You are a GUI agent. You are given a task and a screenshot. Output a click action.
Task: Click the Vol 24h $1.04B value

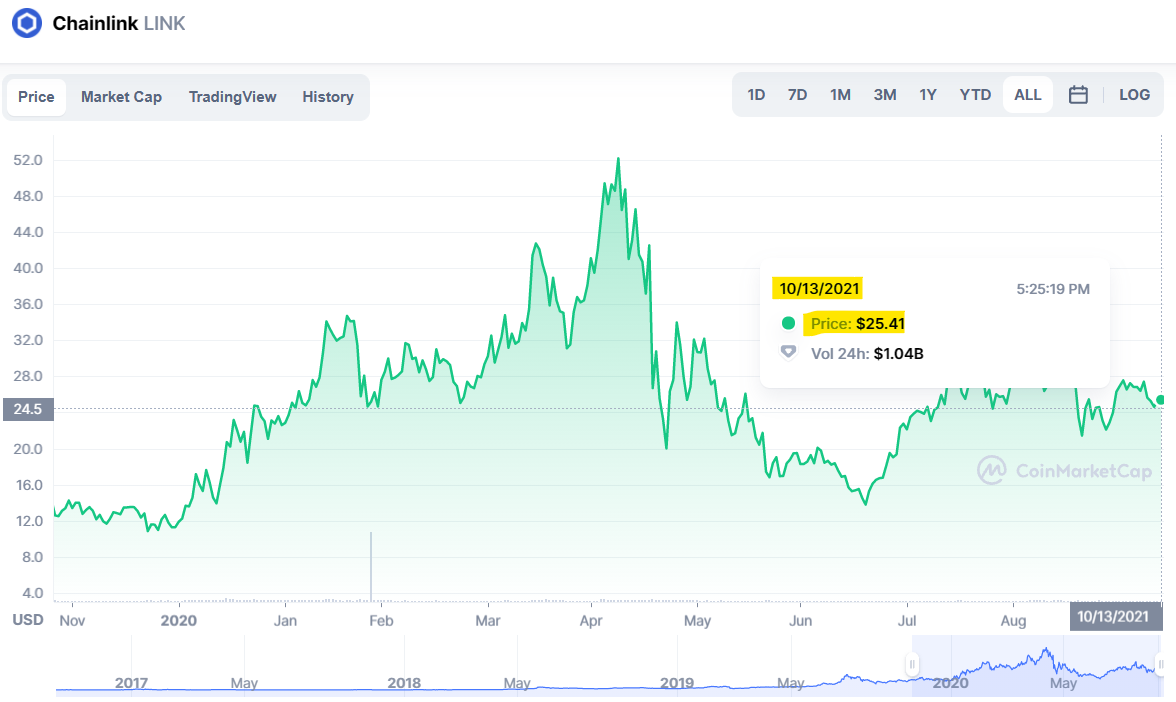pos(867,353)
